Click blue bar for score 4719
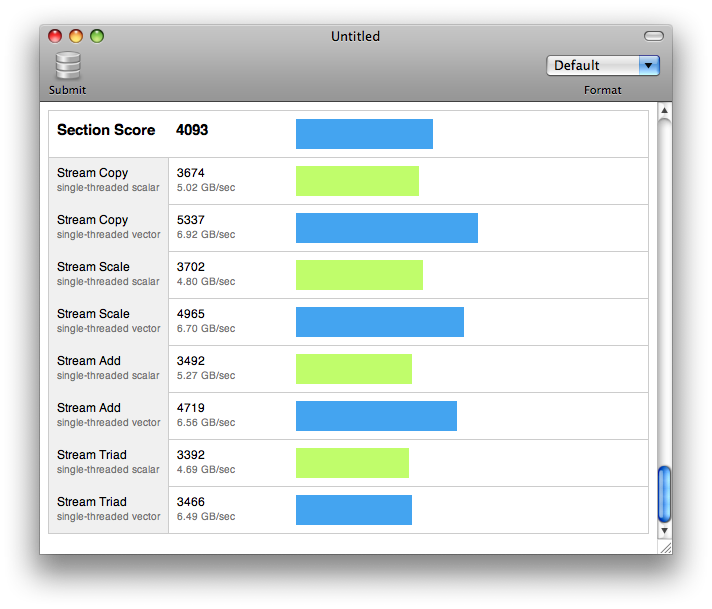This screenshot has width=712, height=609. point(376,416)
